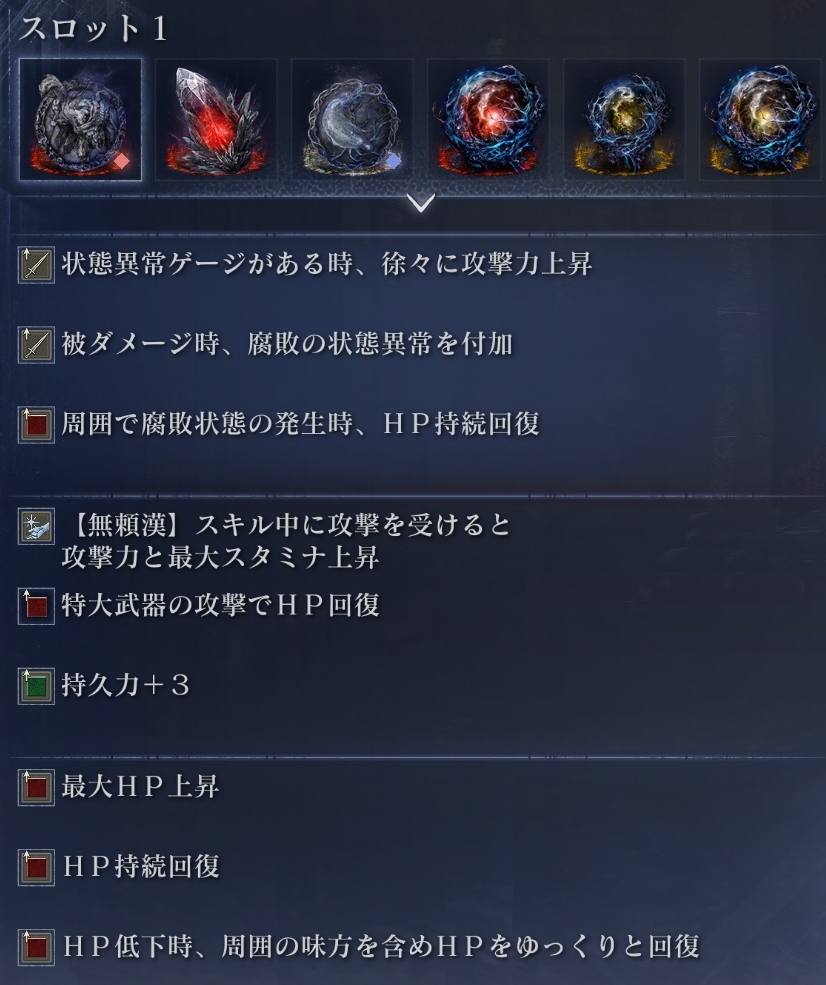
Task: Select the gray chained orb relic with blue gem
Action: pos(352,120)
